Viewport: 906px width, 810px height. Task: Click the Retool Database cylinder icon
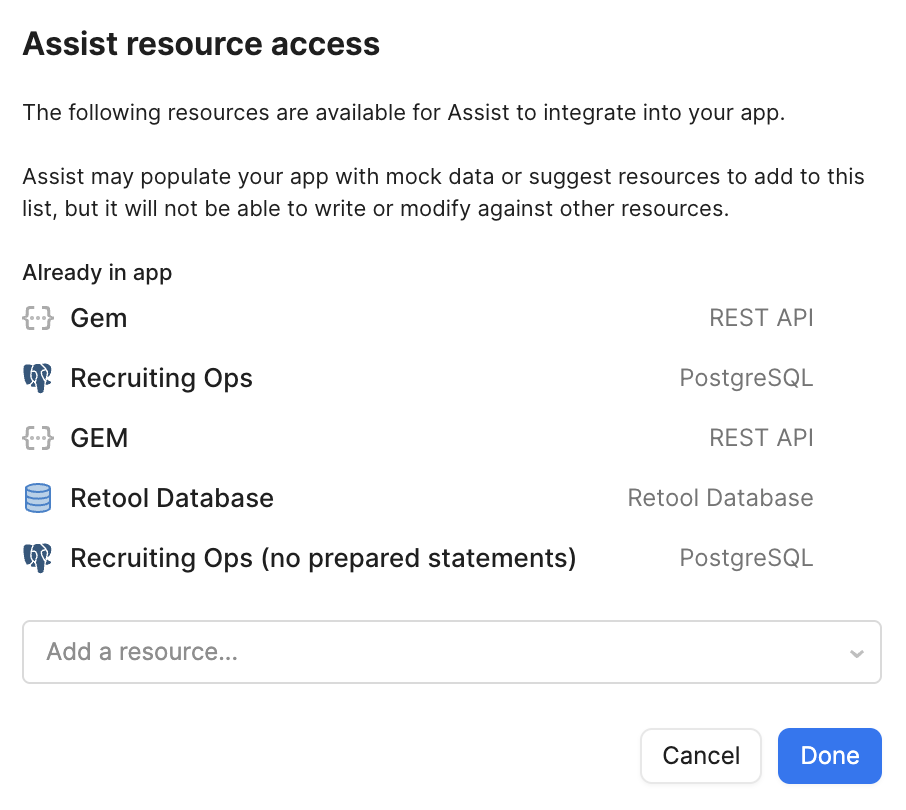click(x=37, y=498)
